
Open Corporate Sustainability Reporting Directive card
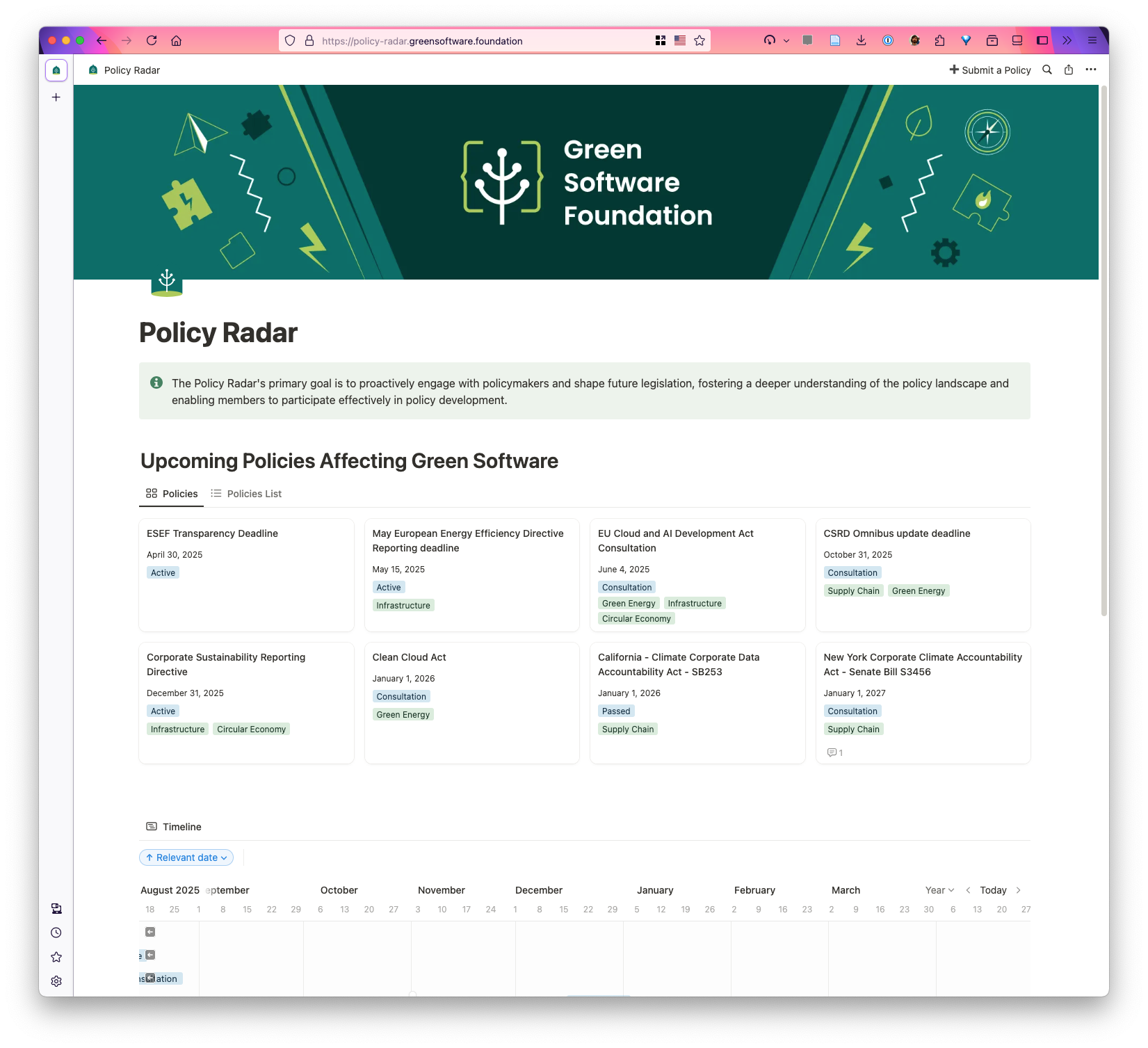click(246, 702)
